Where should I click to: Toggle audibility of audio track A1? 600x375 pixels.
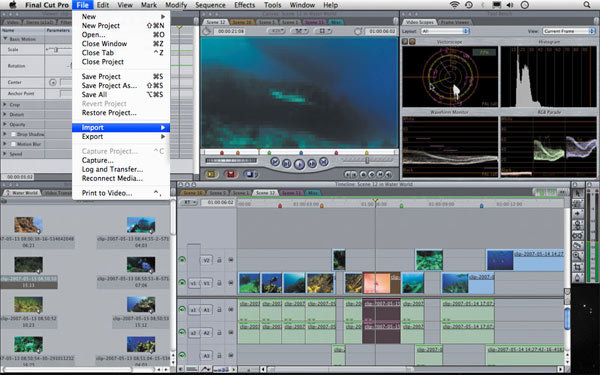tap(182, 309)
